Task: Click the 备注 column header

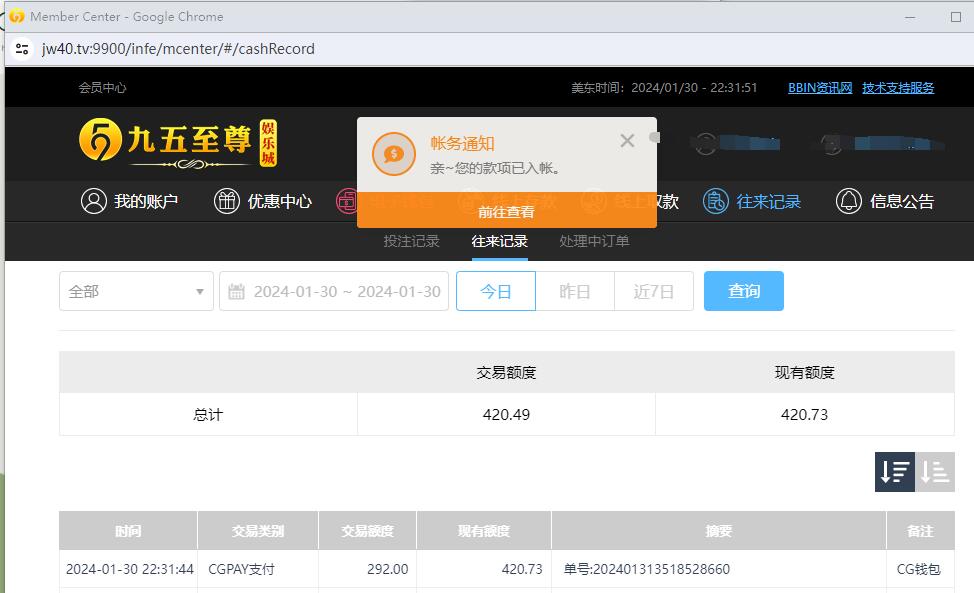Action: click(921, 531)
